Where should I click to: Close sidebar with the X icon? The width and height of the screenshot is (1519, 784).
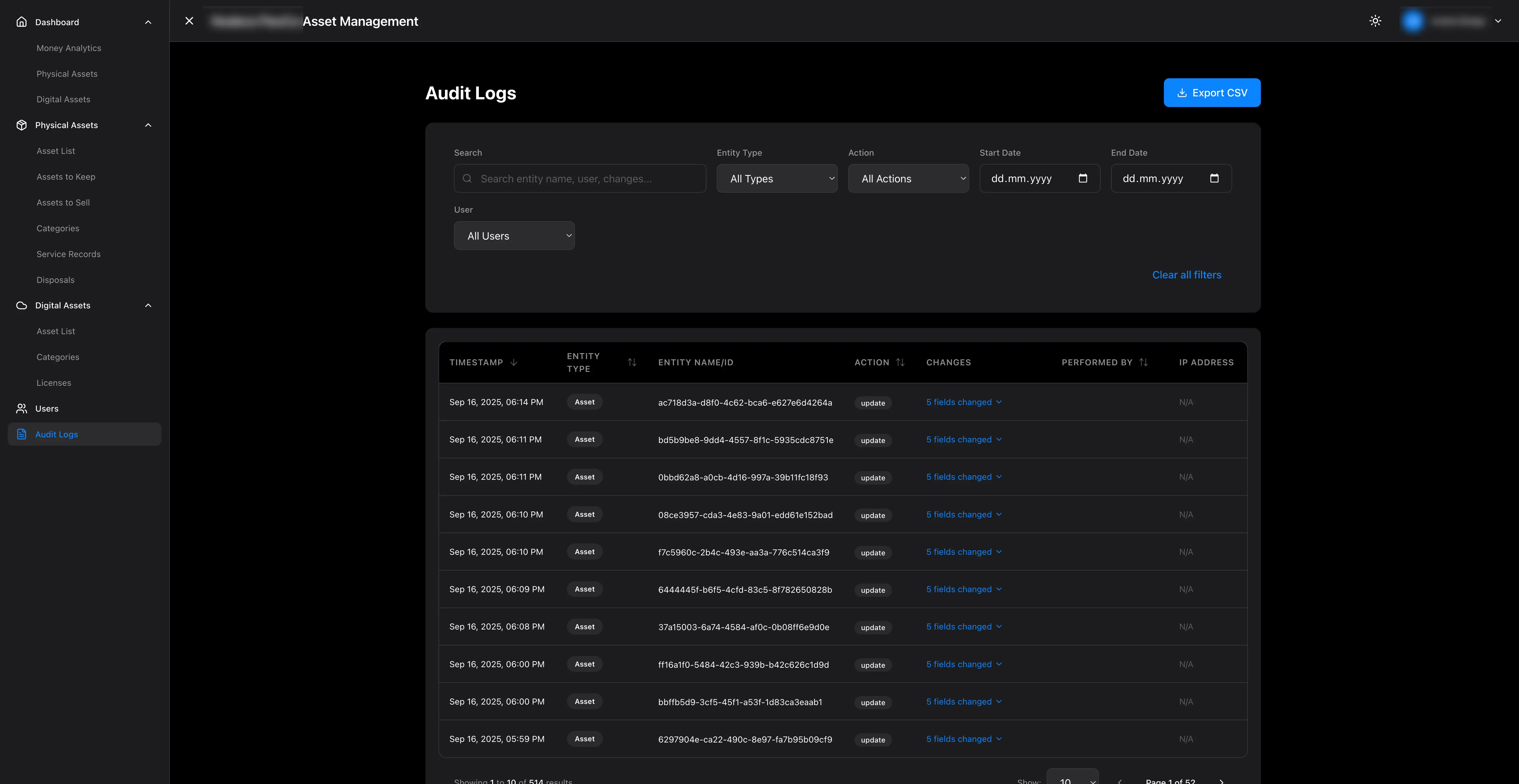pyautogui.click(x=189, y=21)
